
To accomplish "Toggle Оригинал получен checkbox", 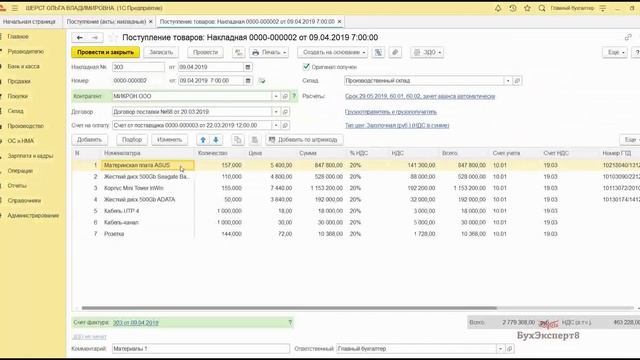I will point(306,67).
